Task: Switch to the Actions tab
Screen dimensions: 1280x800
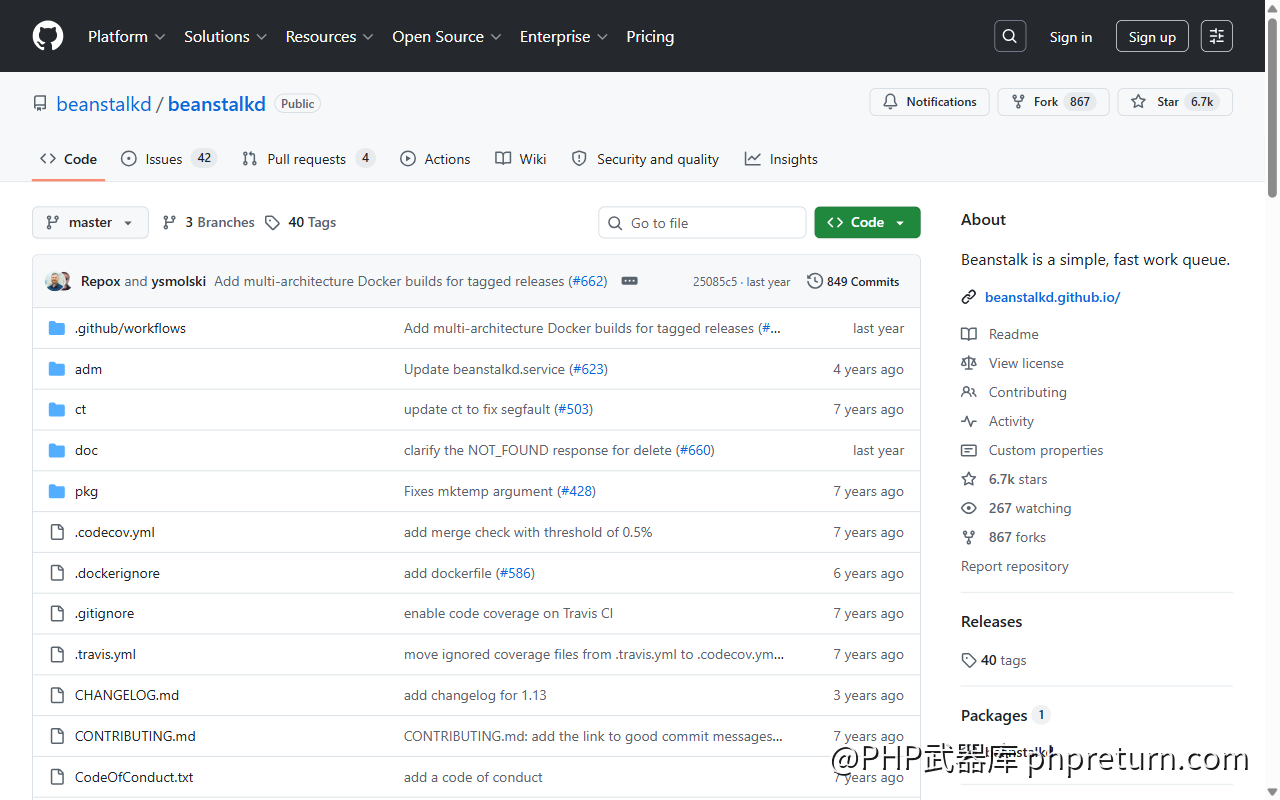Action: coord(435,159)
